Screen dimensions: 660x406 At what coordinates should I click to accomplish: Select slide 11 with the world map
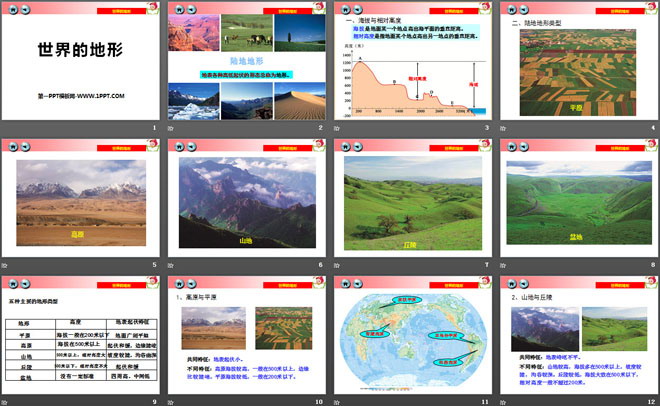410,340
